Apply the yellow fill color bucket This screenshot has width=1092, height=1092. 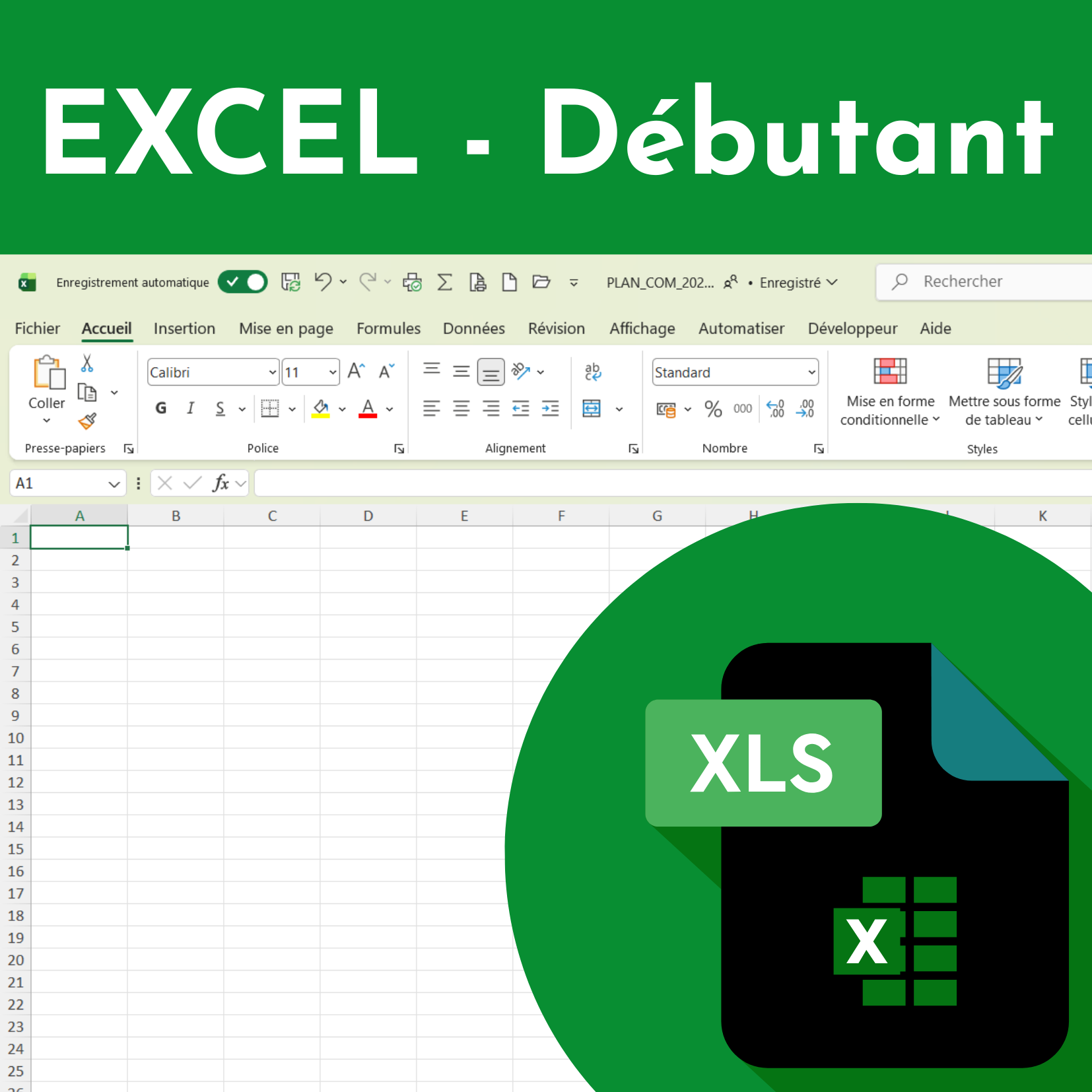(x=321, y=409)
